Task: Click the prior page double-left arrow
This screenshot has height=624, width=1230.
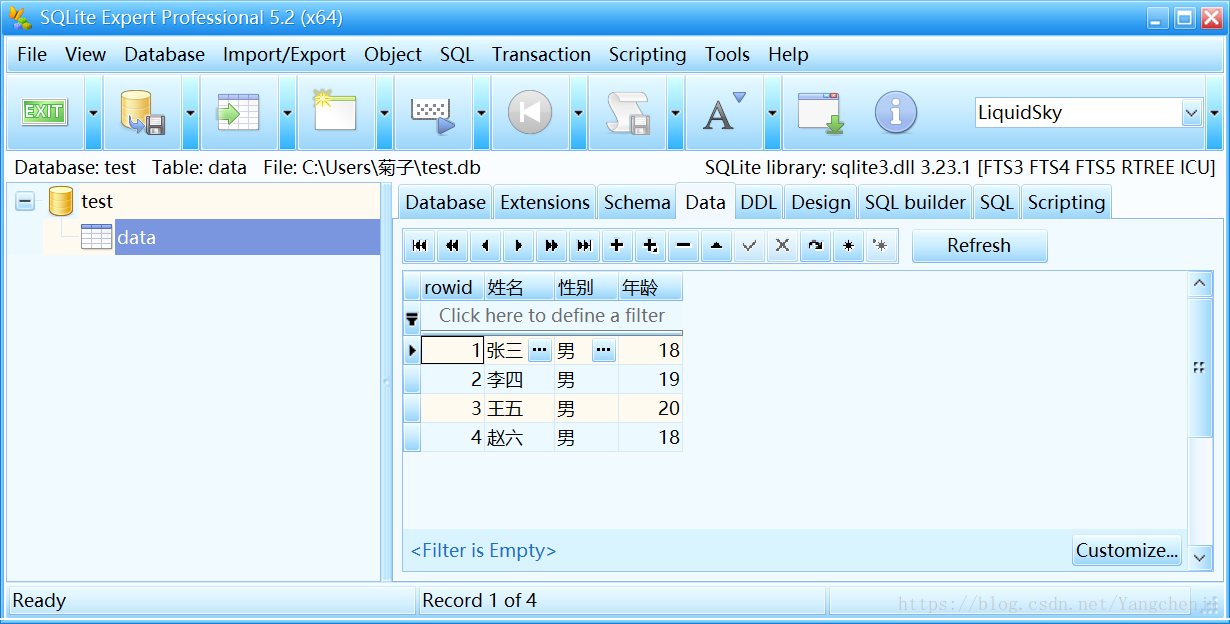Action: click(453, 245)
